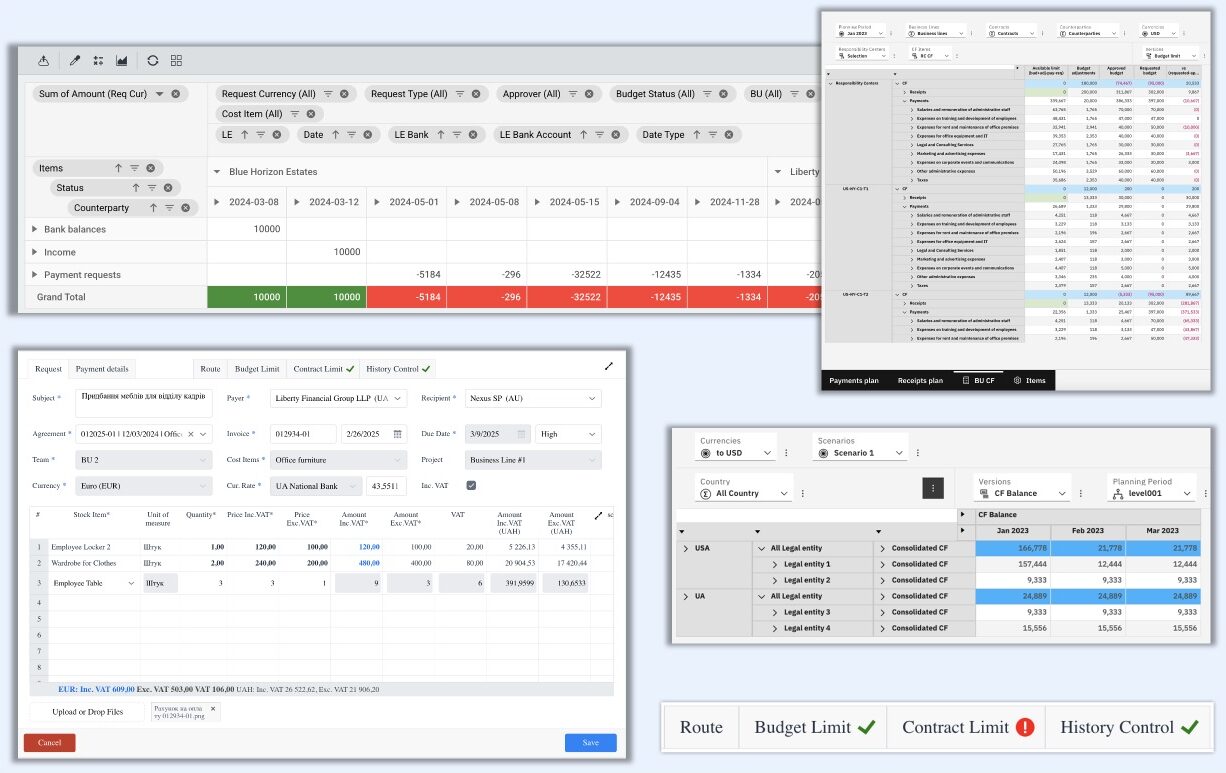This screenshot has height=773, width=1226.
Task: Open filter on the Date Type chip
Action: [x=715, y=135]
